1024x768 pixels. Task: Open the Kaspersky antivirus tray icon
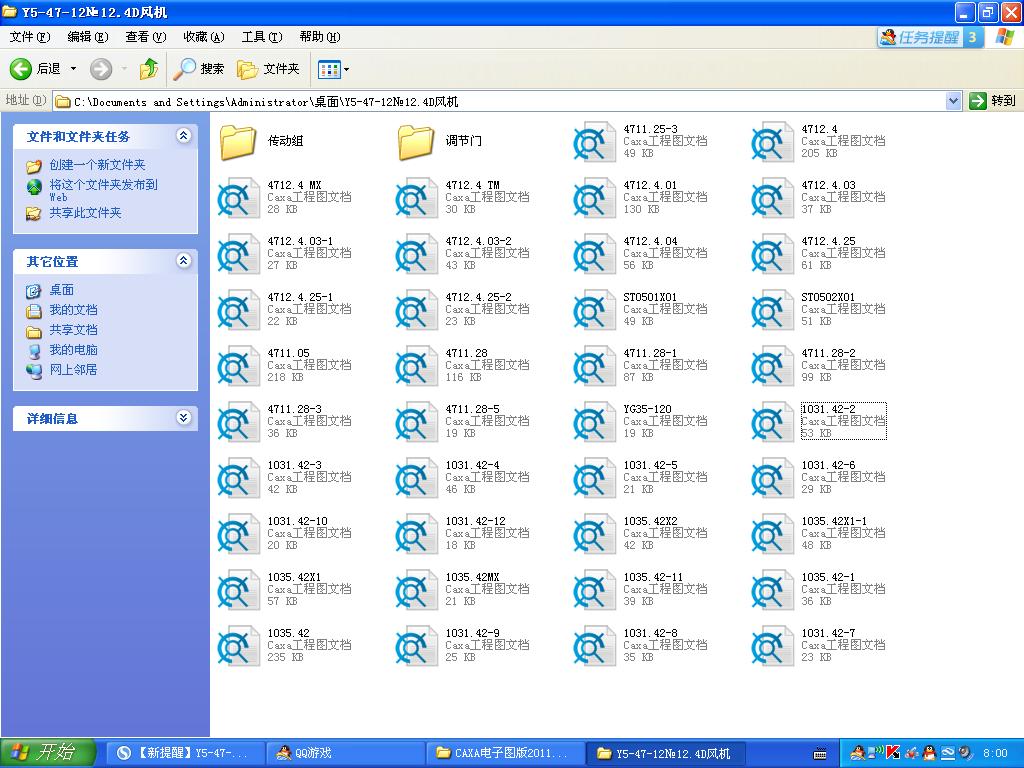892,753
